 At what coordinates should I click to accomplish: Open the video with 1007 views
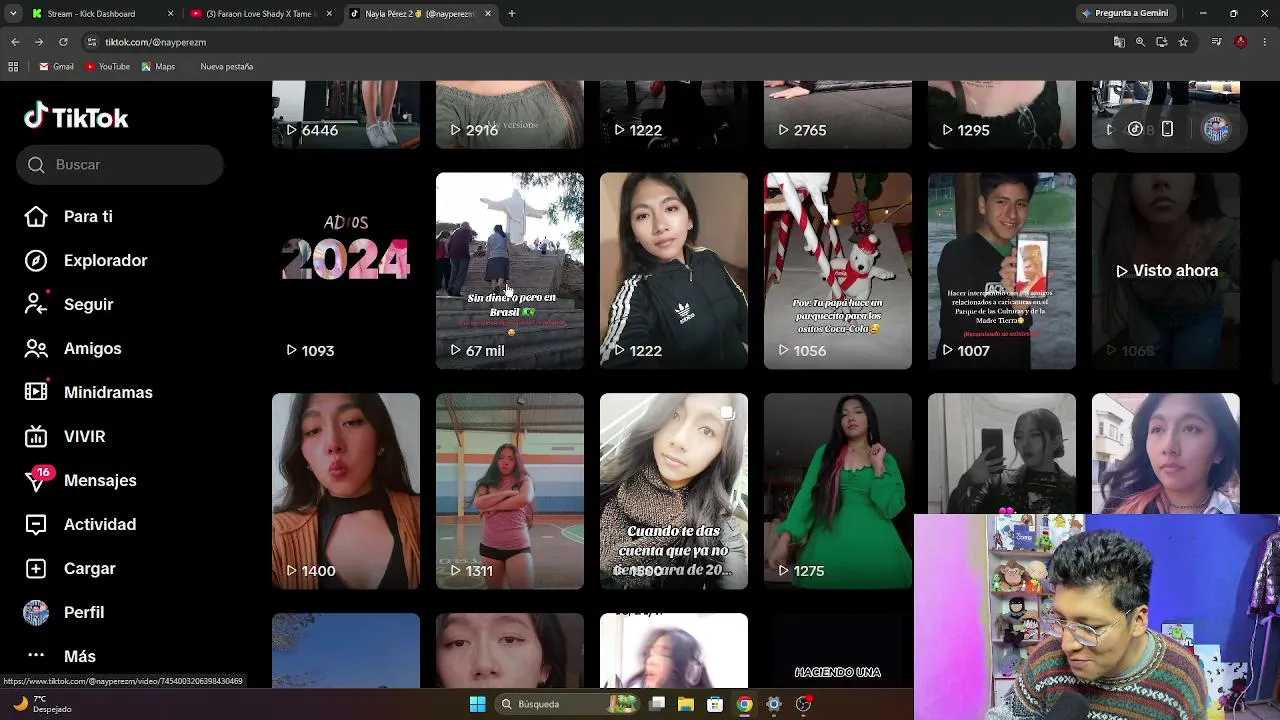1002,271
